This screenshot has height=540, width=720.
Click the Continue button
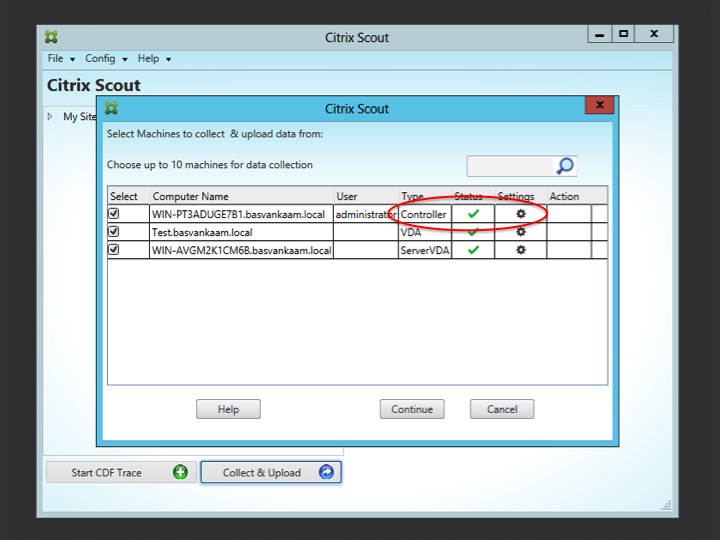click(x=412, y=409)
